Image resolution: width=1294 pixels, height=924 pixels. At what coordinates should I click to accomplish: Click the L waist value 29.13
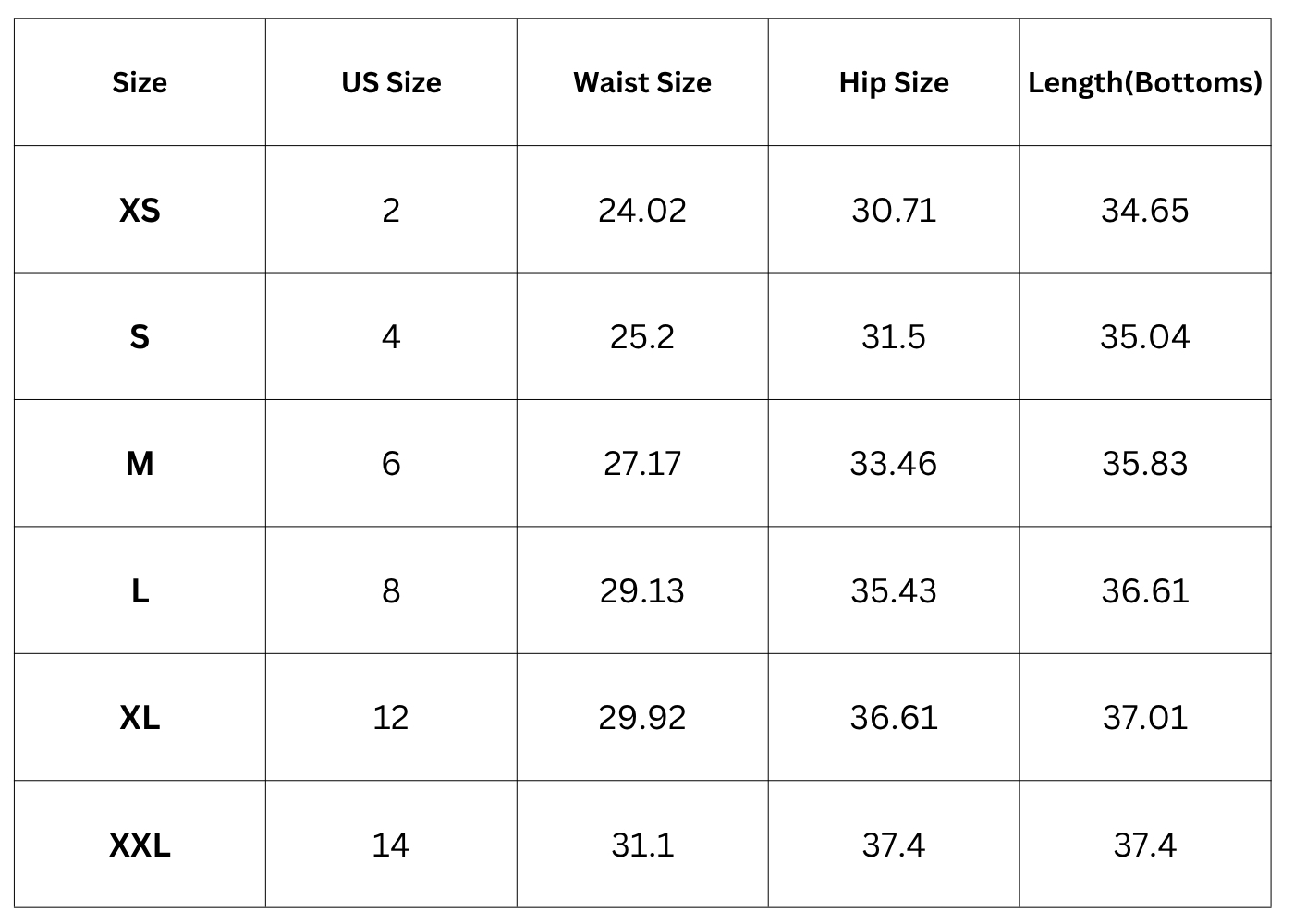(642, 591)
